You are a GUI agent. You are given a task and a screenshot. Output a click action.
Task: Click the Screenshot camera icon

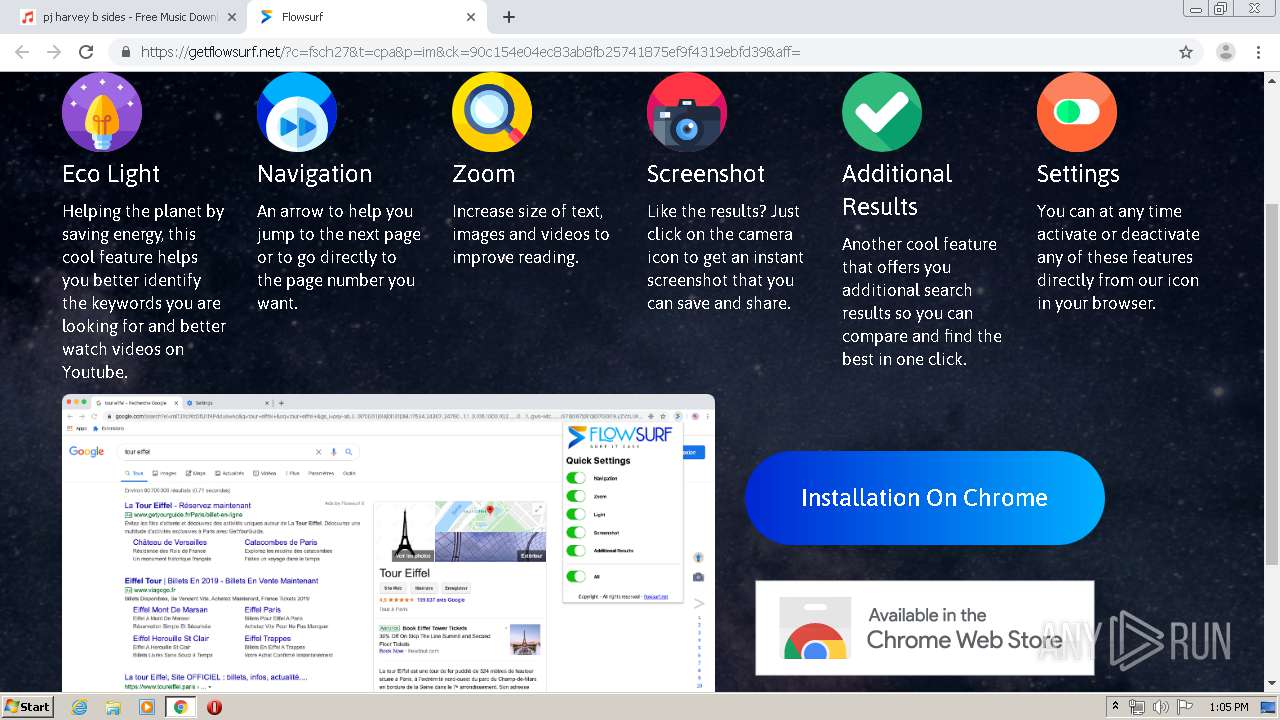tap(687, 112)
